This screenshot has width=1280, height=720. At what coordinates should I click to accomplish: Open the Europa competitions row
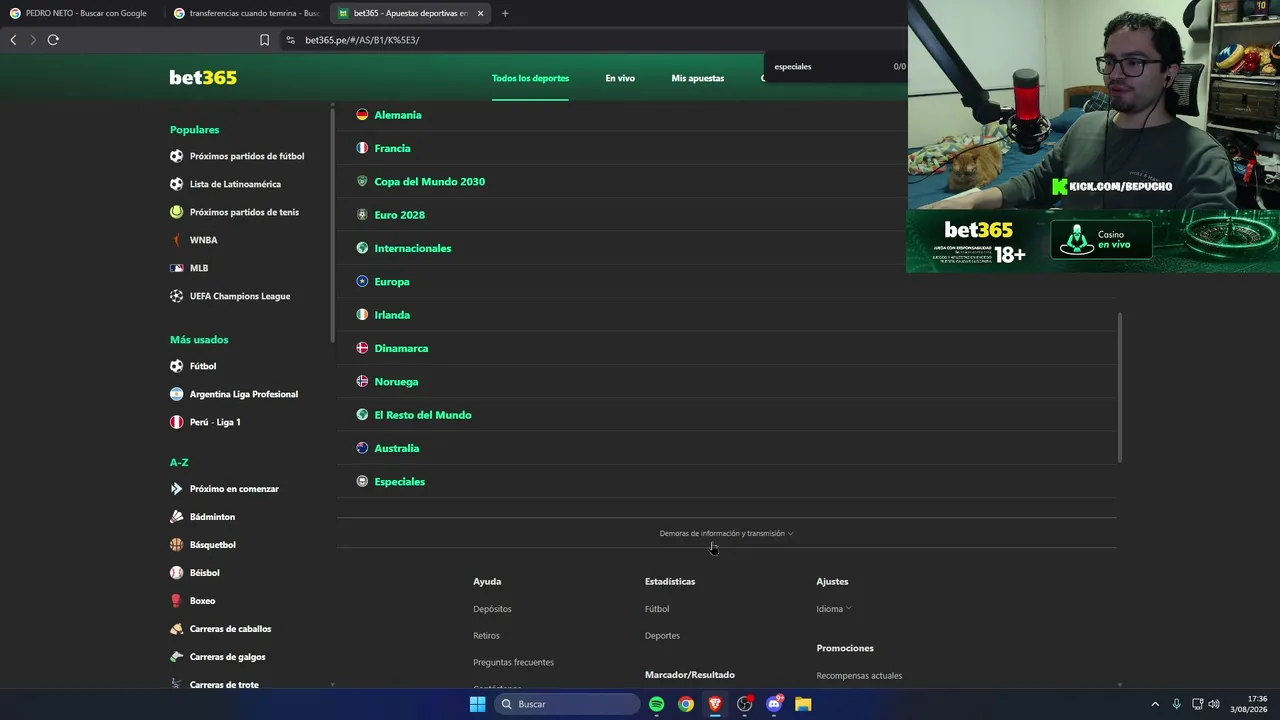(726, 281)
